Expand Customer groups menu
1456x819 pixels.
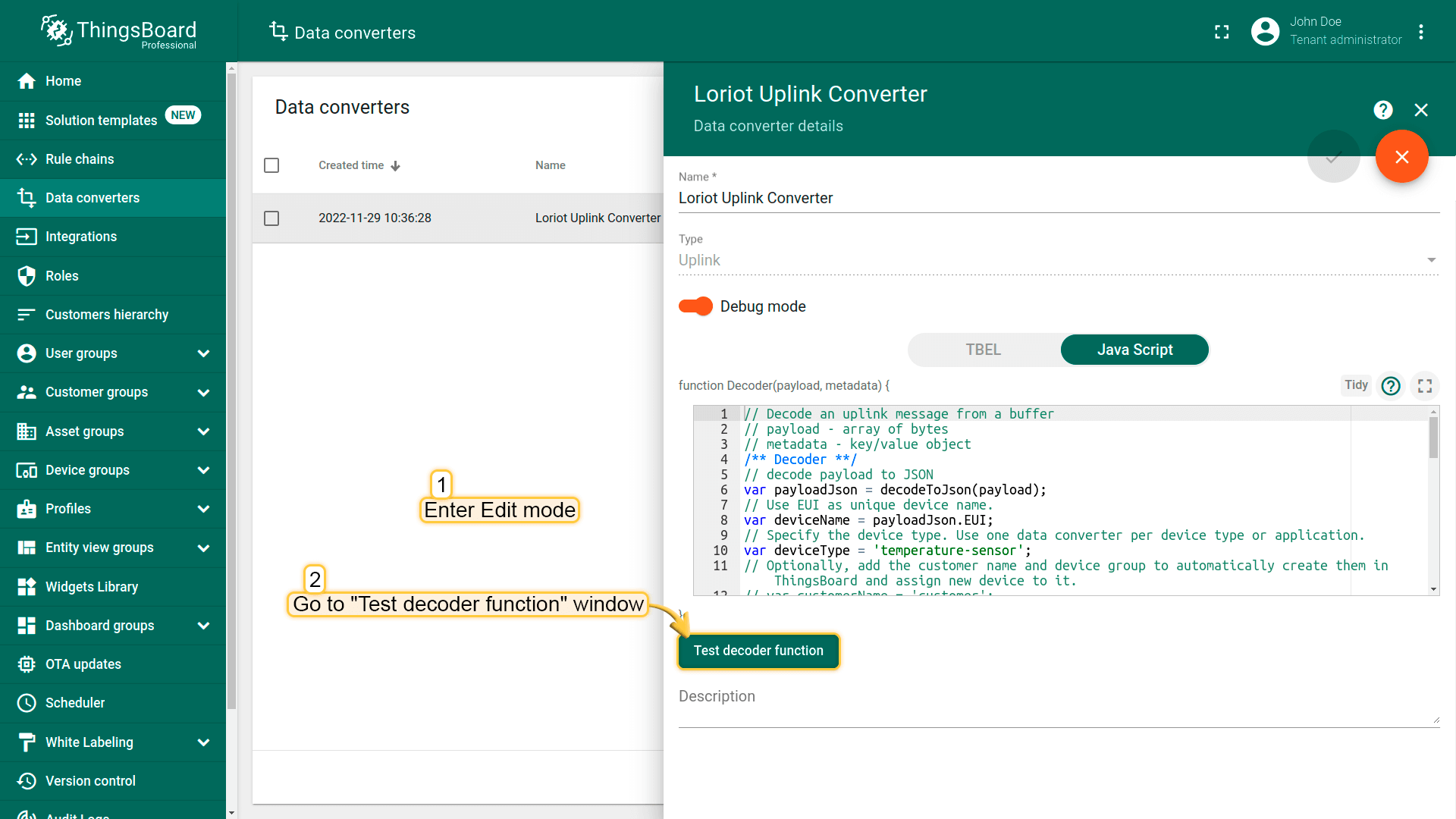[203, 393]
